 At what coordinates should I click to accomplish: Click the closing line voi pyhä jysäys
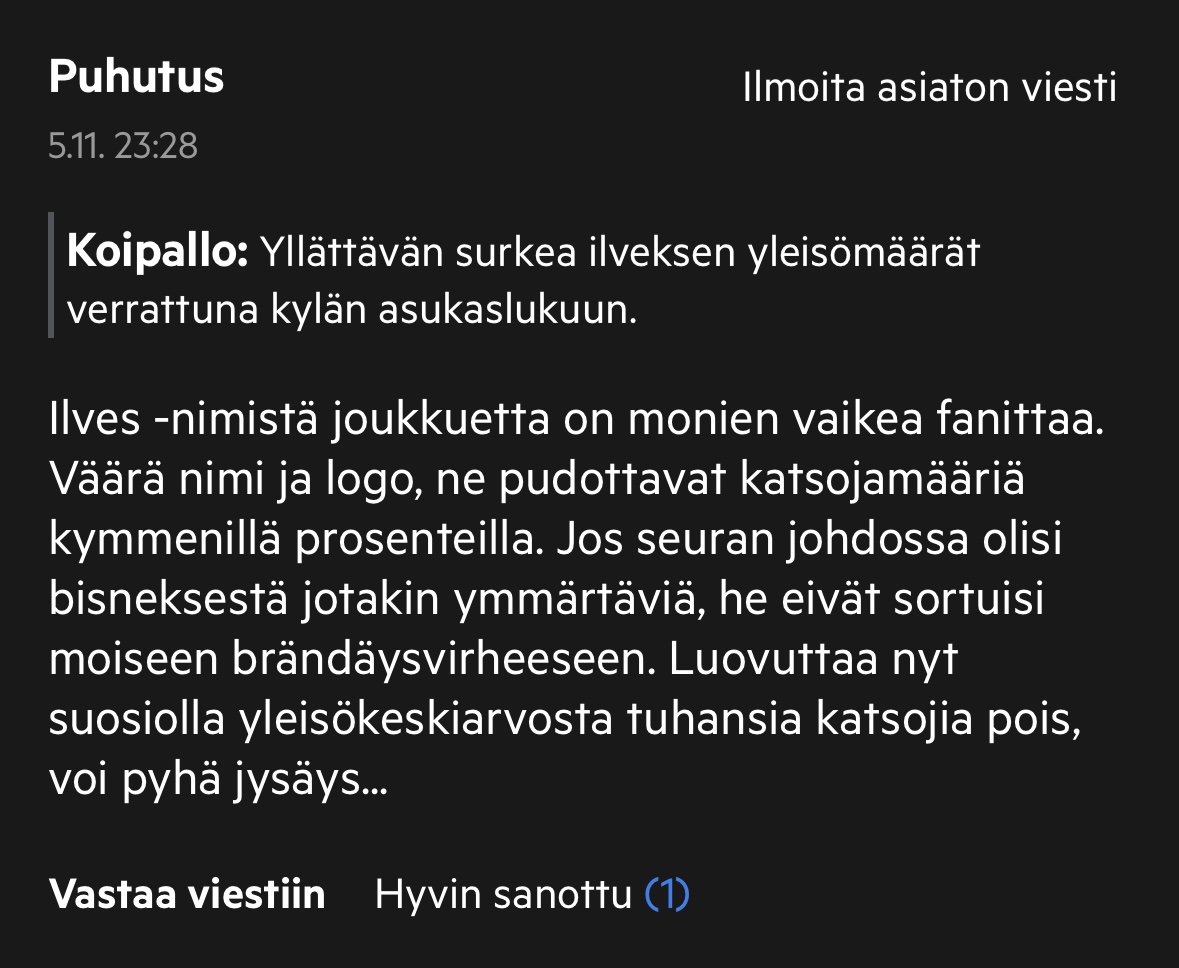[218, 781]
